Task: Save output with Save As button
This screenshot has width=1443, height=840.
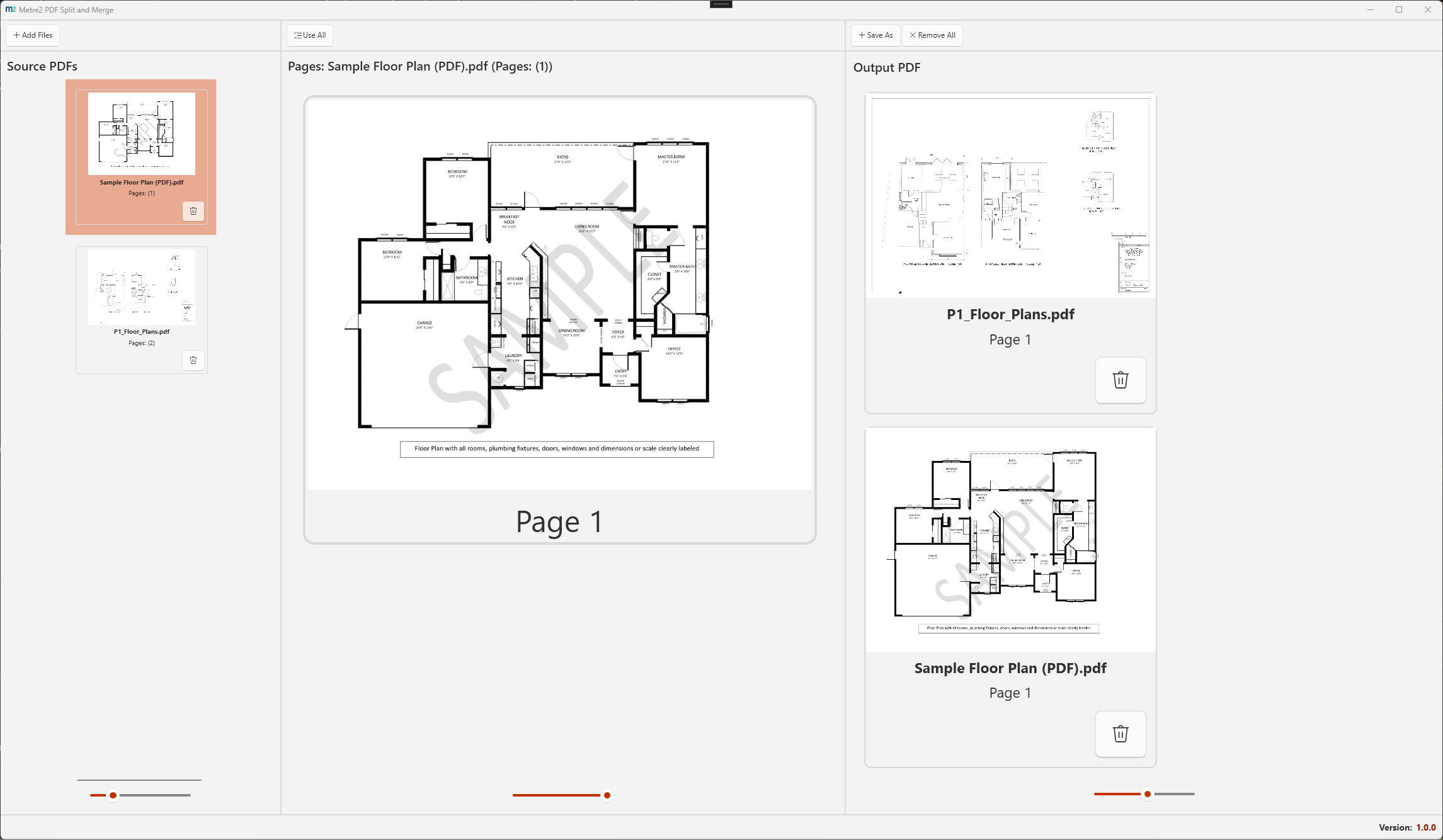Action: click(x=875, y=35)
